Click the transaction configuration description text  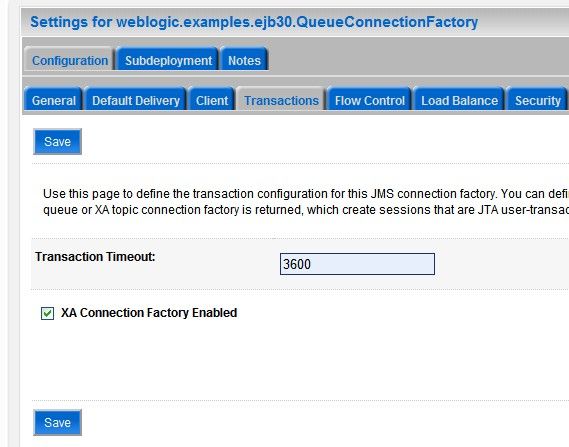(x=306, y=202)
